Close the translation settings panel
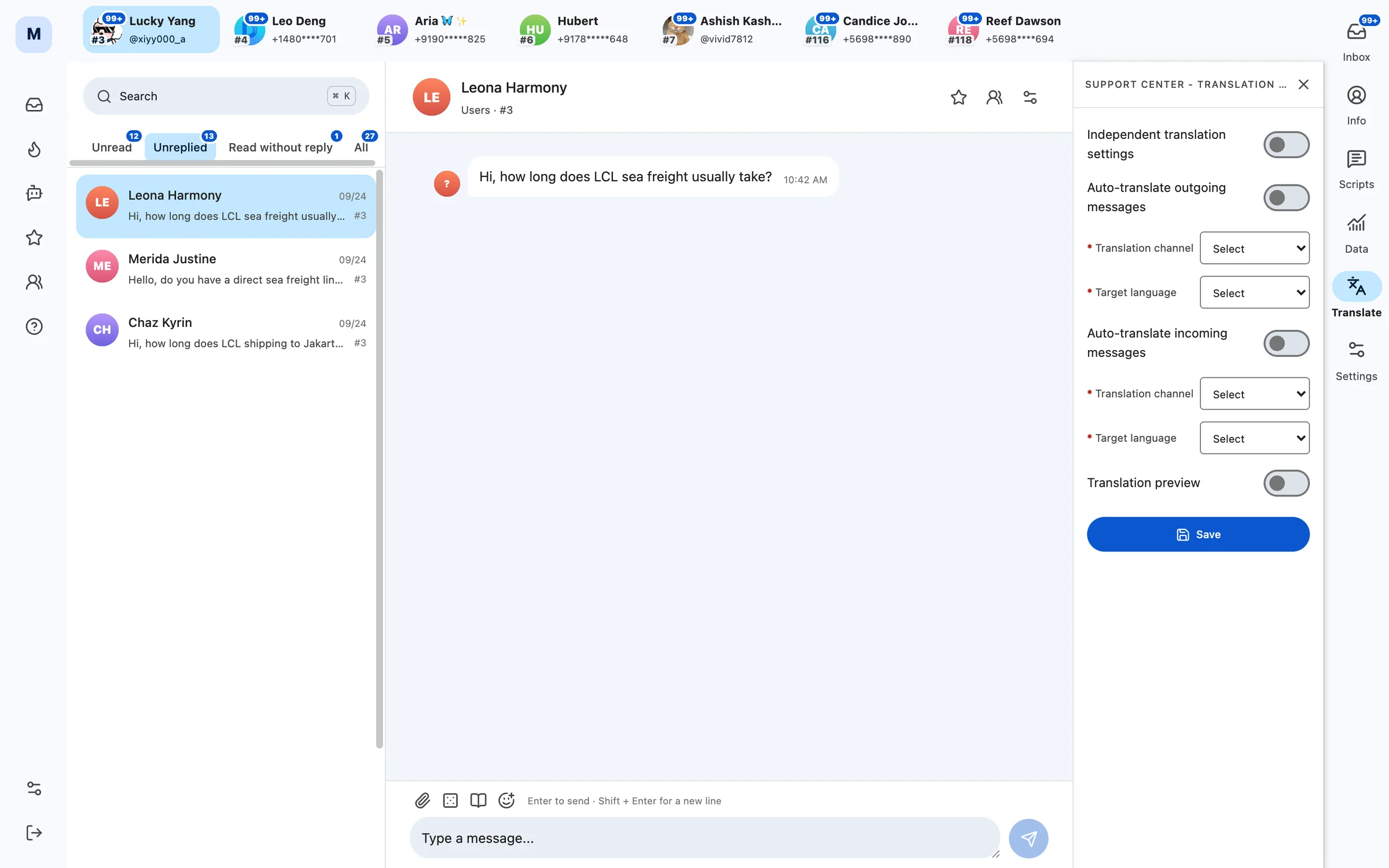The height and width of the screenshot is (868, 1389). (x=1303, y=84)
